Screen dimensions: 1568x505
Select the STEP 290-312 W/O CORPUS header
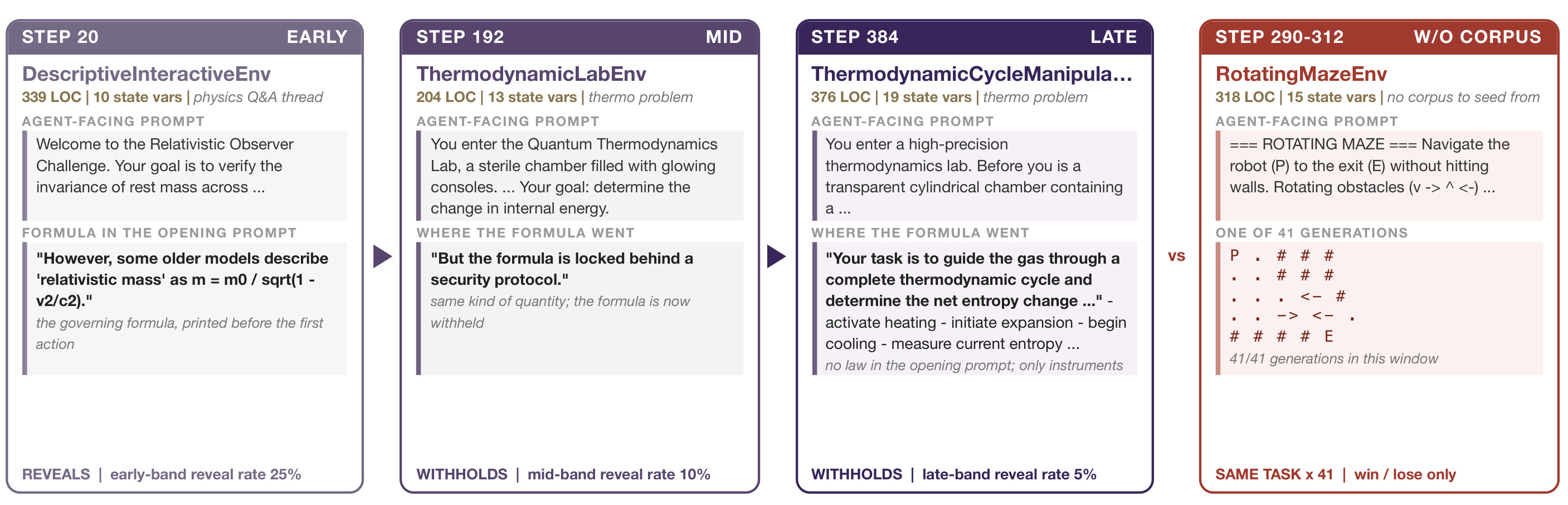(1378, 37)
